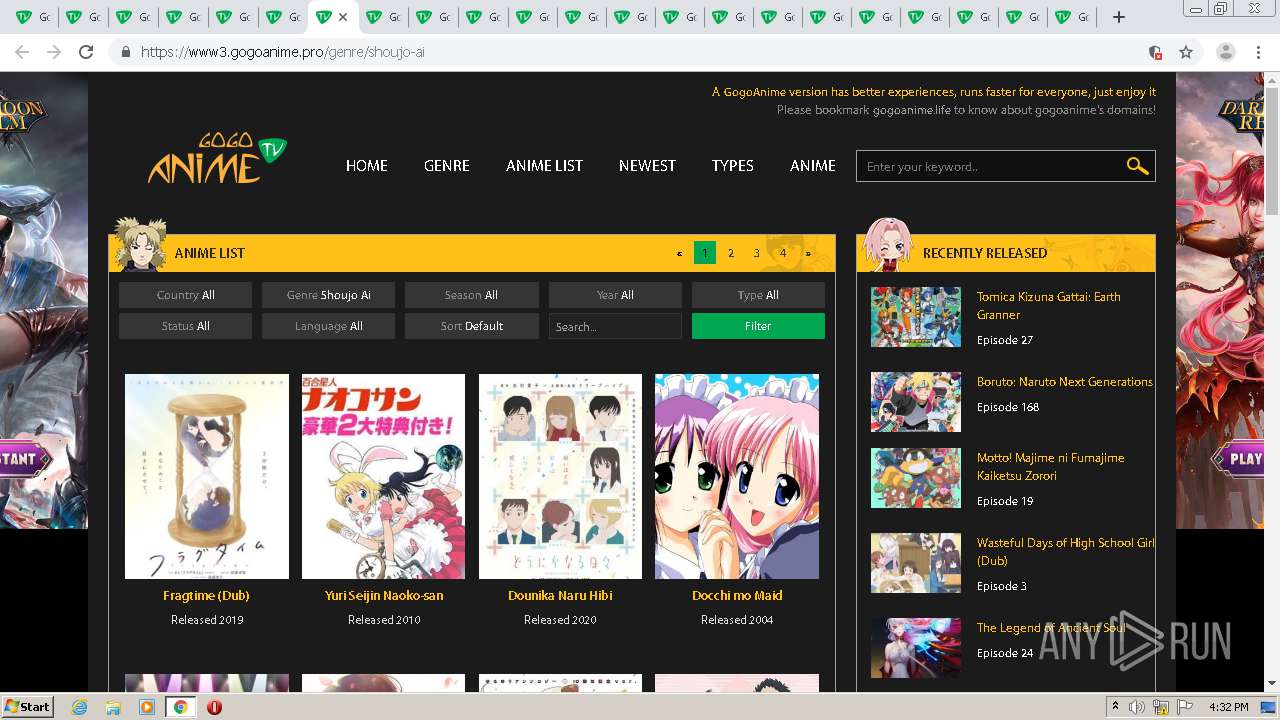The width and height of the screenshot is (1280, 720).
Task: Show hidden tray icons arrow
Action: [1115, 707]
